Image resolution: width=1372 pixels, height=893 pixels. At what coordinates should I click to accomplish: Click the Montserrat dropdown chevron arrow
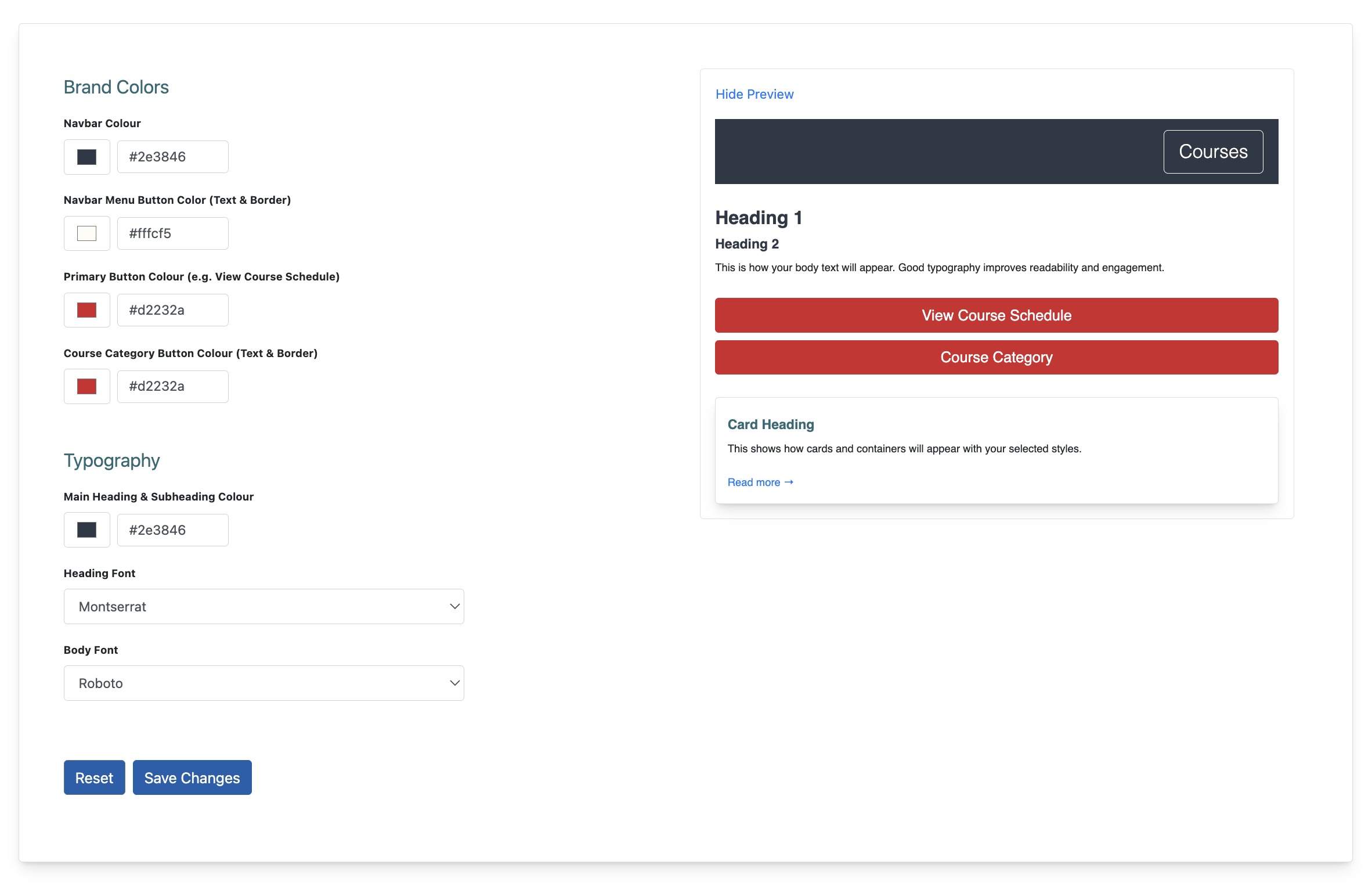454,606
